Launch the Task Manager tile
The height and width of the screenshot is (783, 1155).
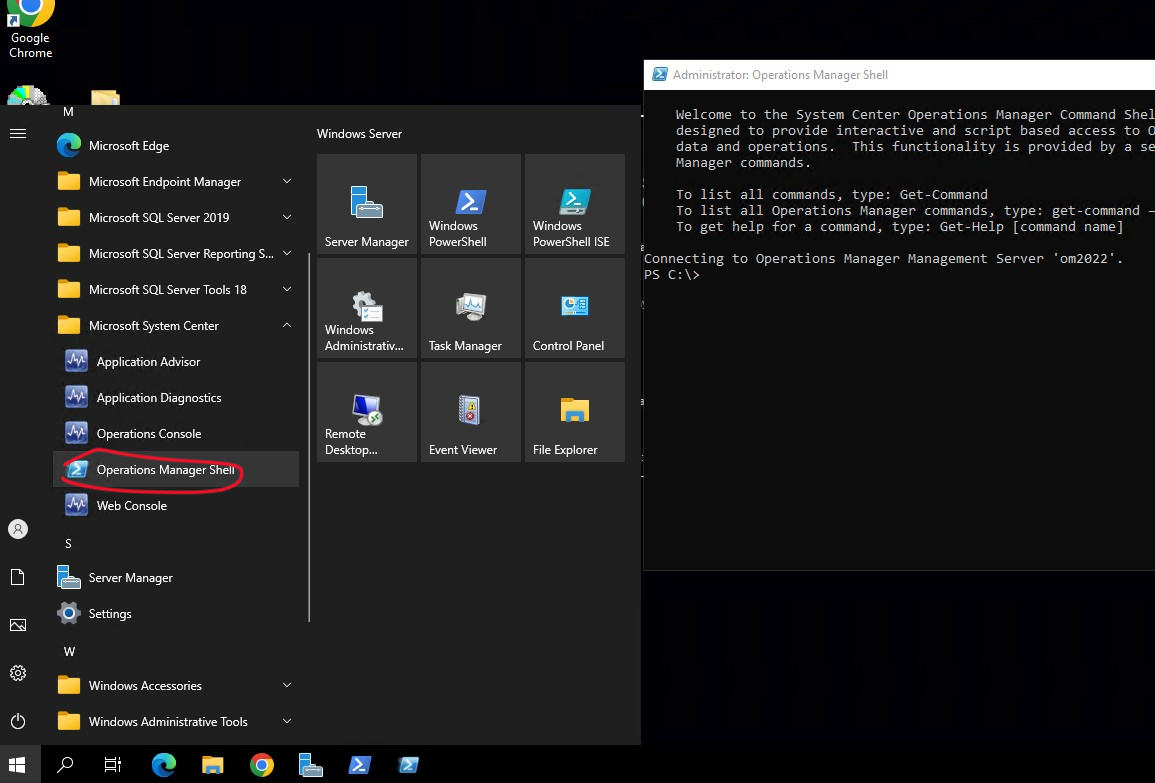471,308
